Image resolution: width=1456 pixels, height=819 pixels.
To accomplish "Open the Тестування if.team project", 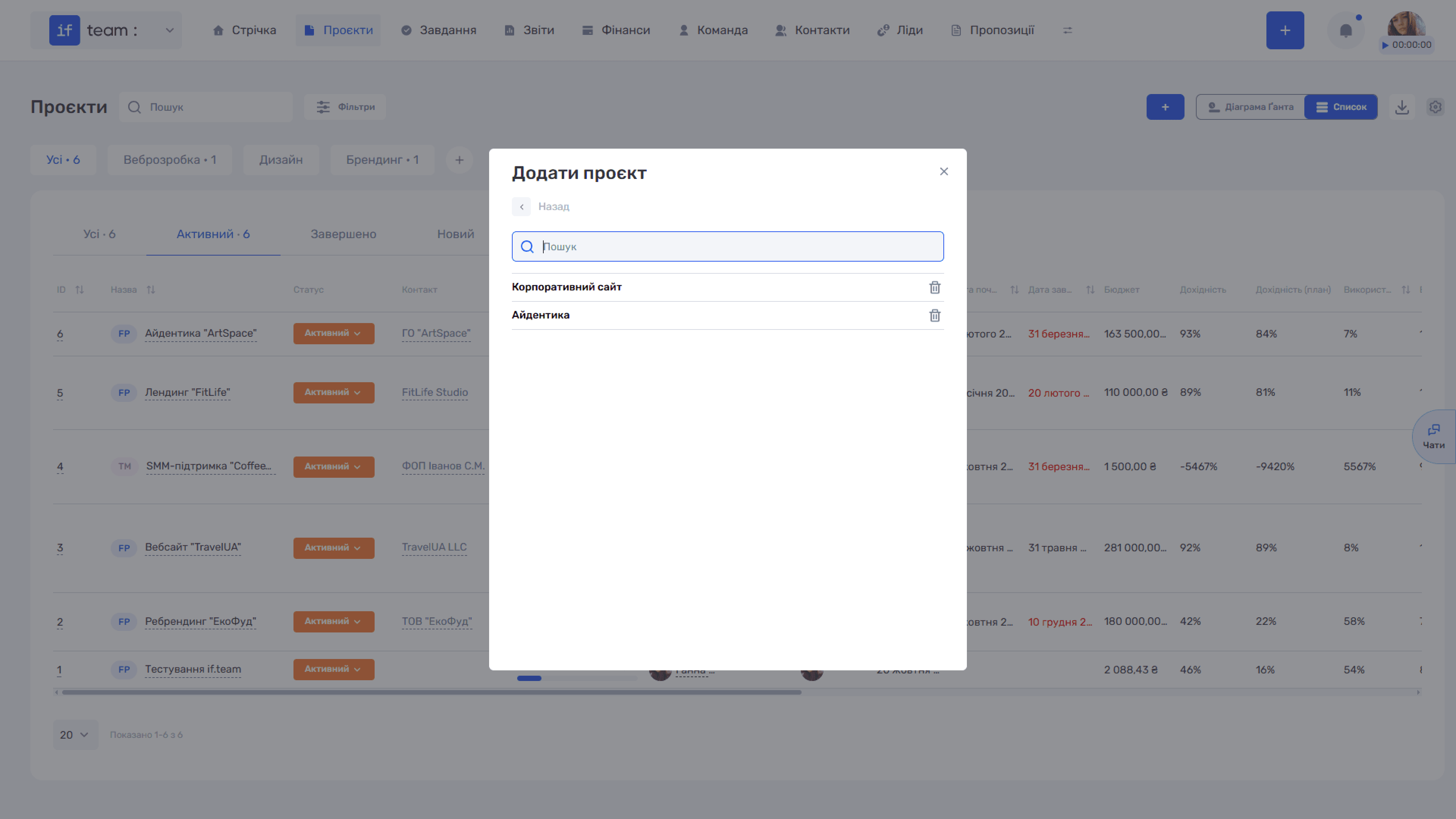I will point(193,669).
